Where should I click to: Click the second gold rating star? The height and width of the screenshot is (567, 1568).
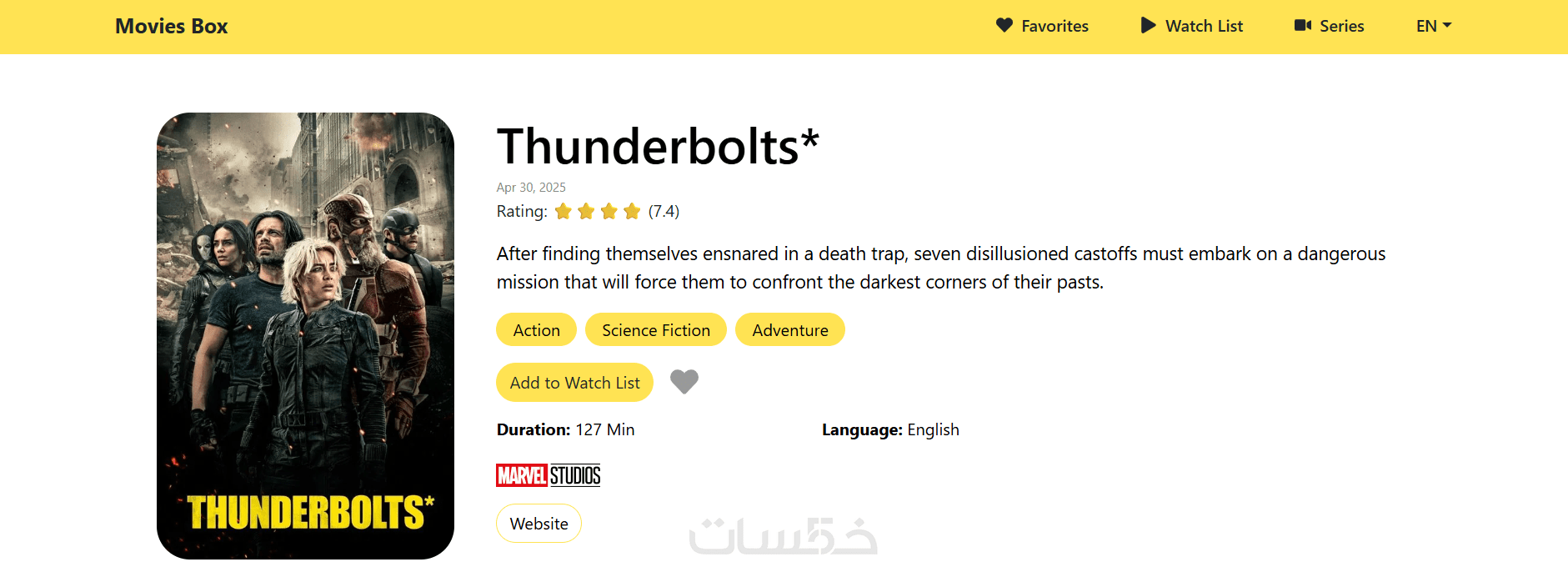point(586,211)
